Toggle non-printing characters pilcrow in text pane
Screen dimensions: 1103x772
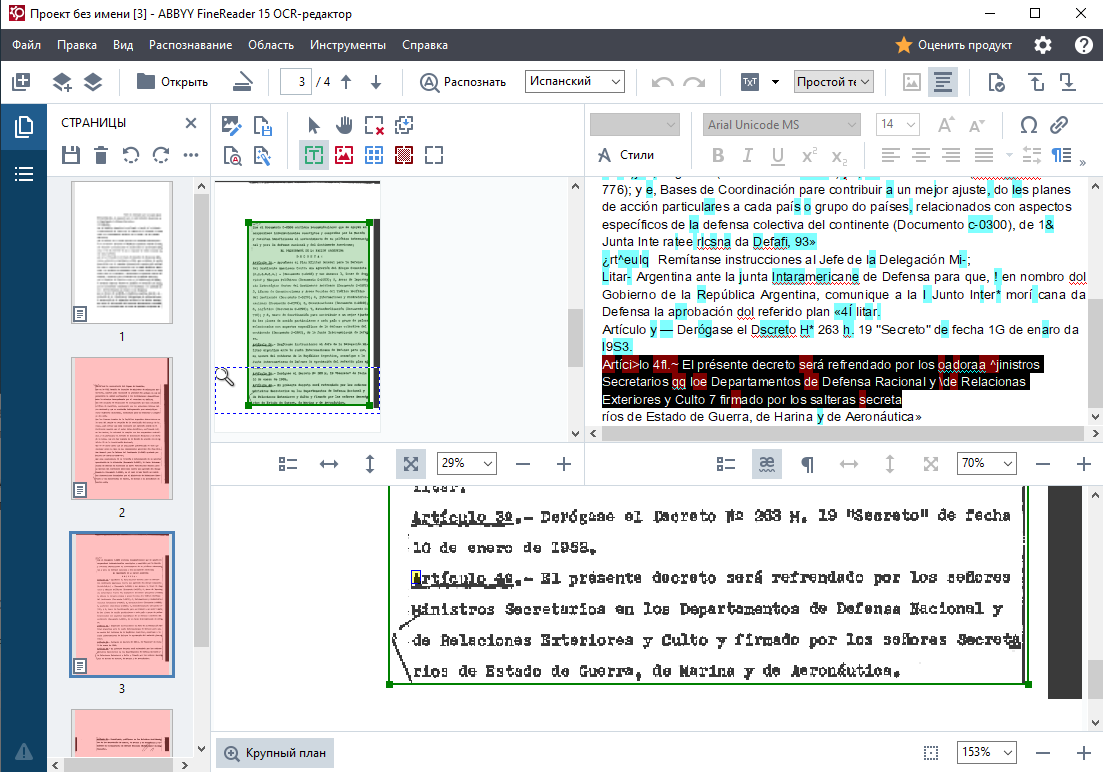[807, 464]
